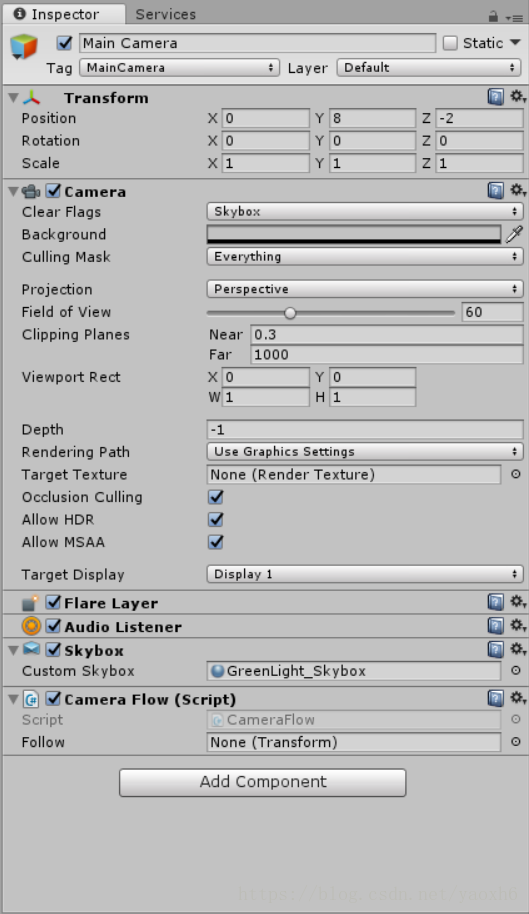Open Camera component gear settings
Viewport: 529px width, 914px height.
(x=517, y=190)
